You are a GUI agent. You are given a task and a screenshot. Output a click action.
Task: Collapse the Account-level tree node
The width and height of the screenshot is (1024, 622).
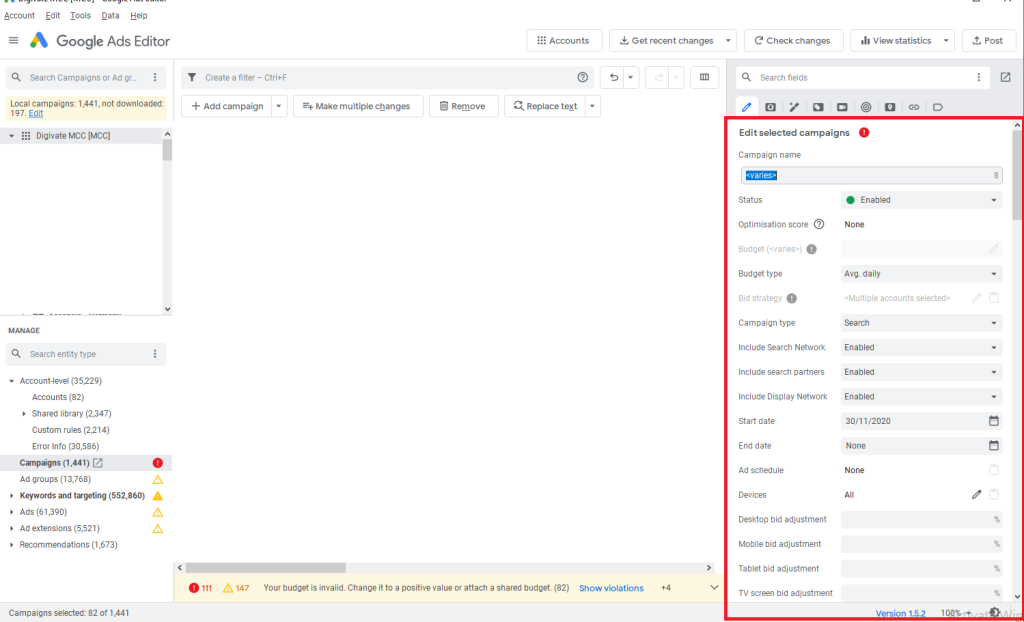(11, 381)
